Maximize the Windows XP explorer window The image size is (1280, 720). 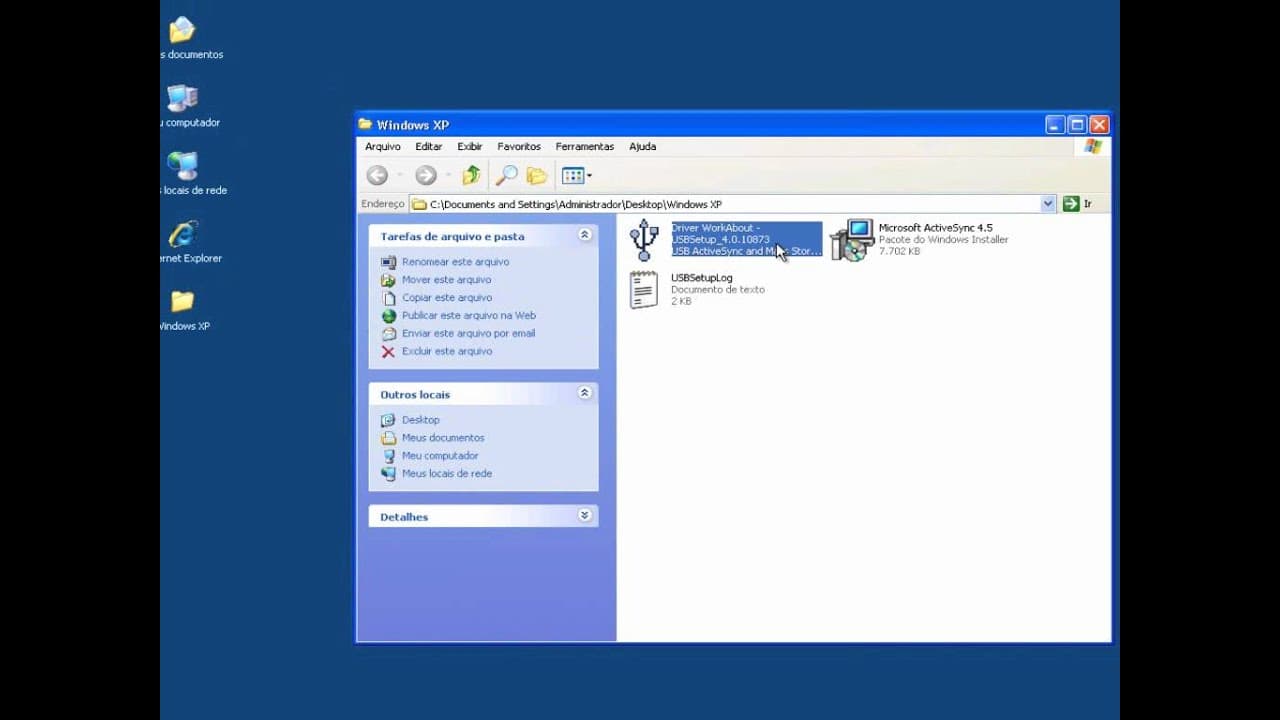[x=1077, y=125]
